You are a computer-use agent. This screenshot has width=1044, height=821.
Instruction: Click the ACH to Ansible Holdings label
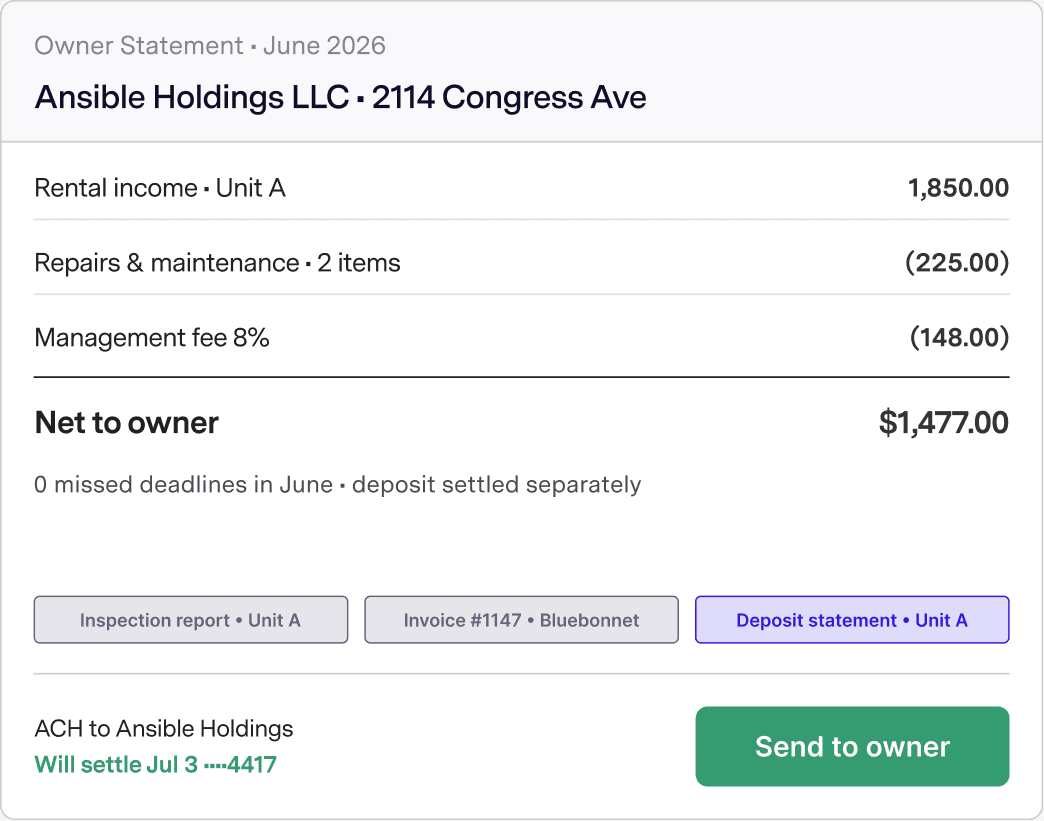pyautogui.click(x=164, y=728)
